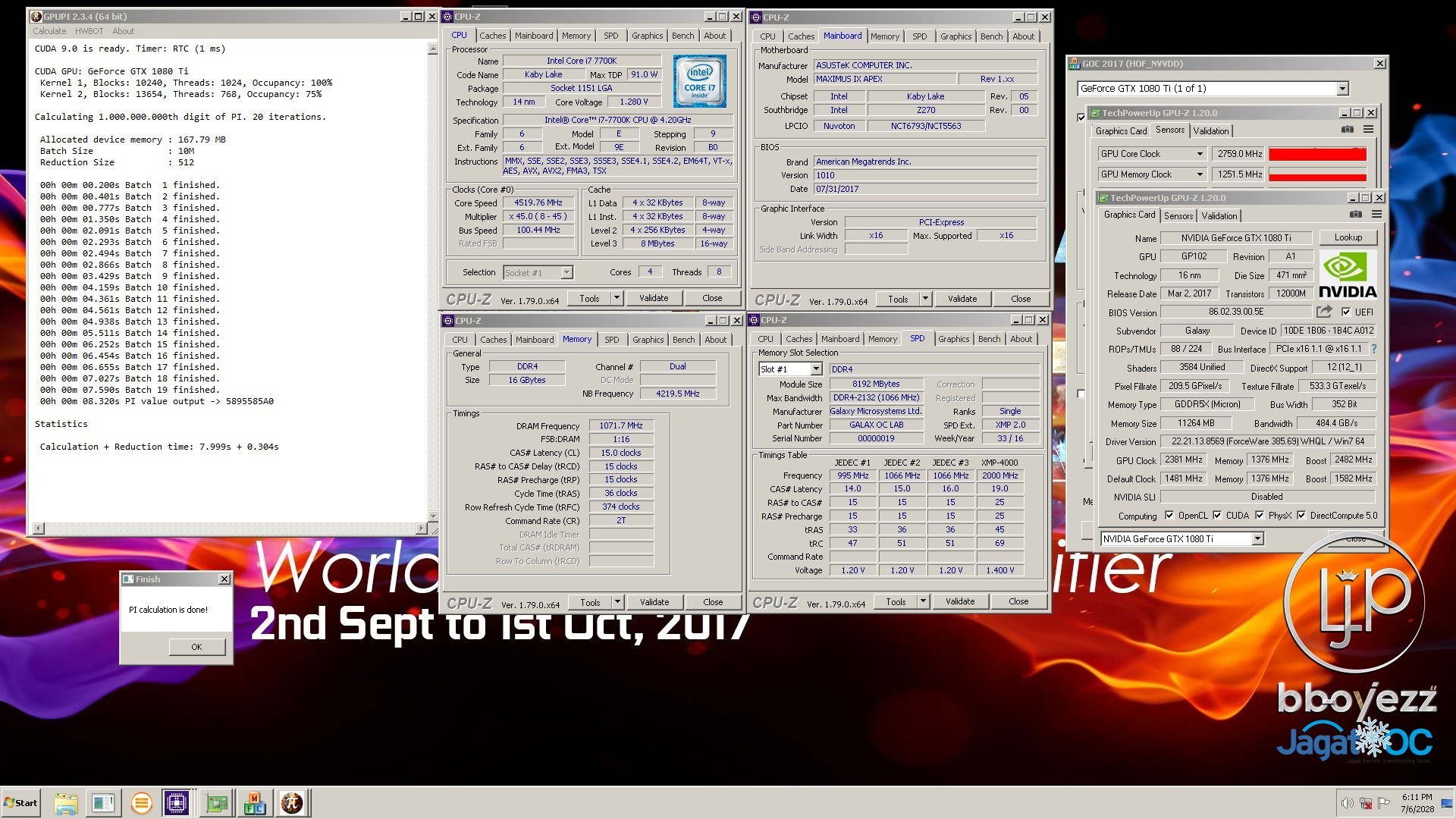Image resolution: width=1456 pixels, height=819 pixels.
Task: Click title icon of front GPU-Z window
Action: click(1103, 198)
